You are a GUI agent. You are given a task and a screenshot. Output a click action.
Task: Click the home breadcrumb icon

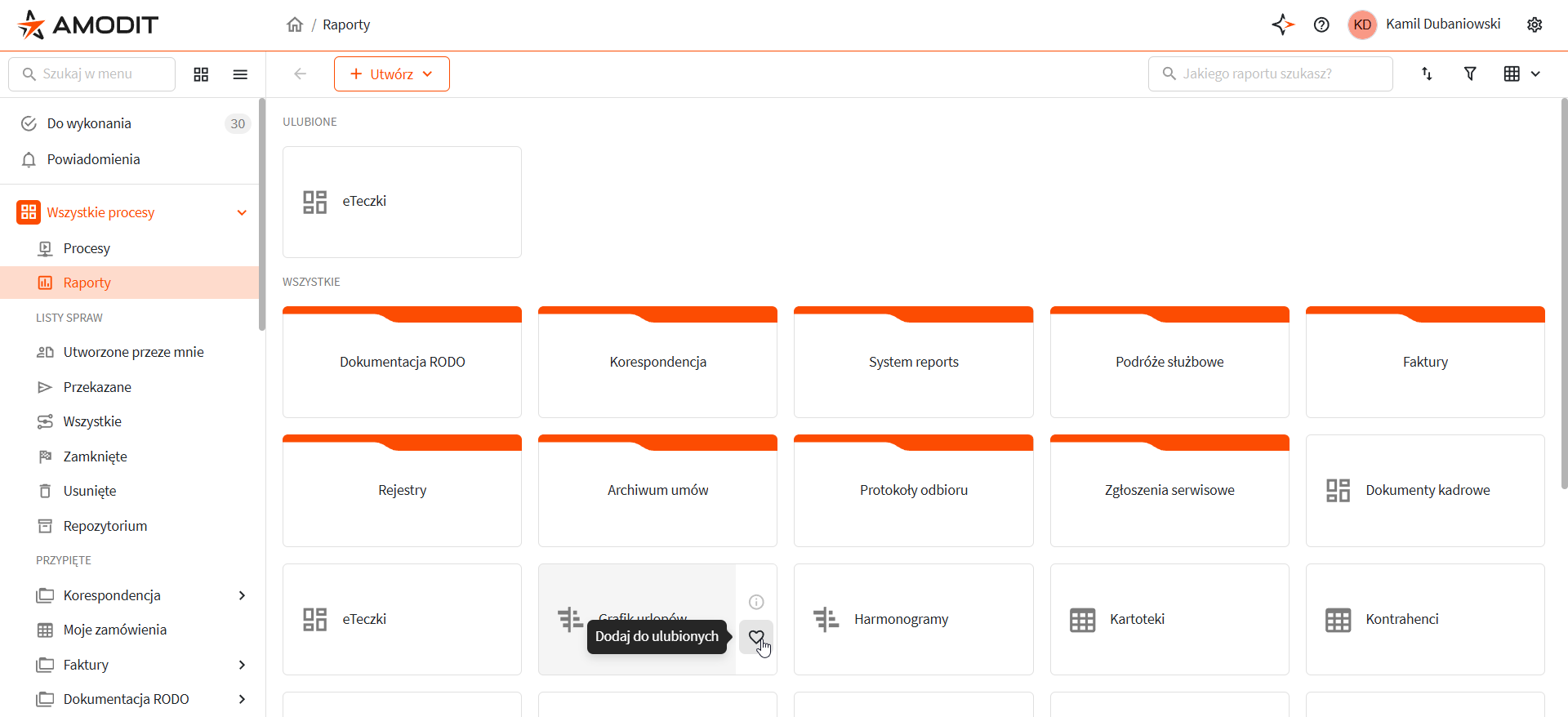coord(295,24)
